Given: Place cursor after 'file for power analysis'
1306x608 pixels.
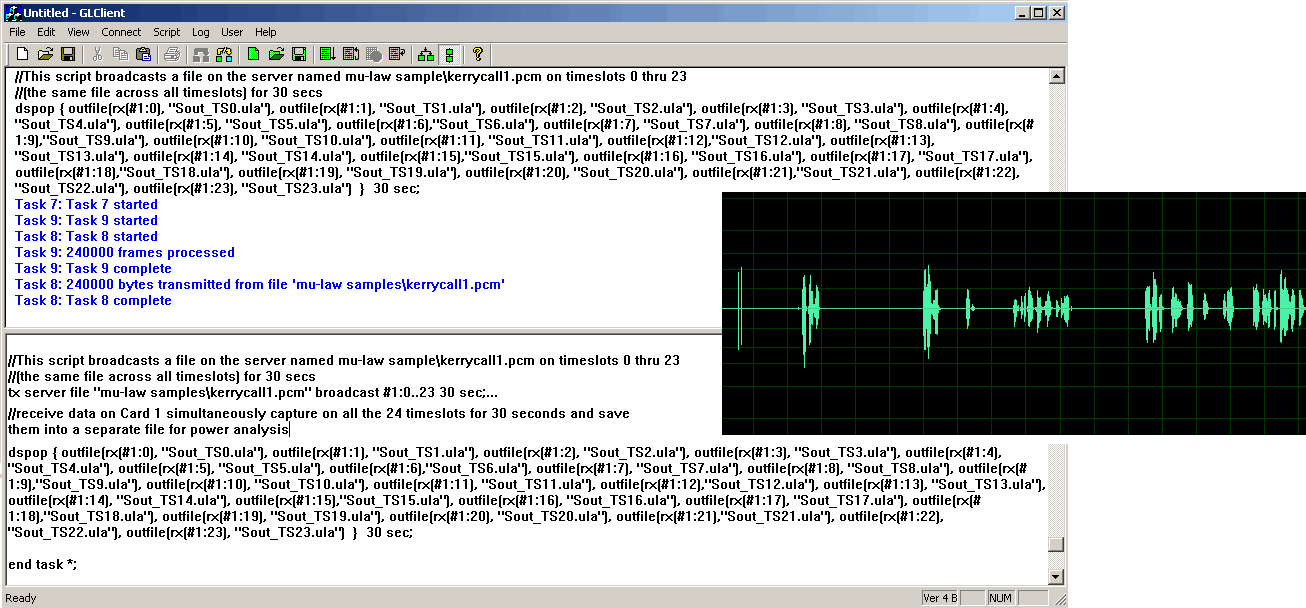Looking at the screenshot, I should click(x=290, y=429).
